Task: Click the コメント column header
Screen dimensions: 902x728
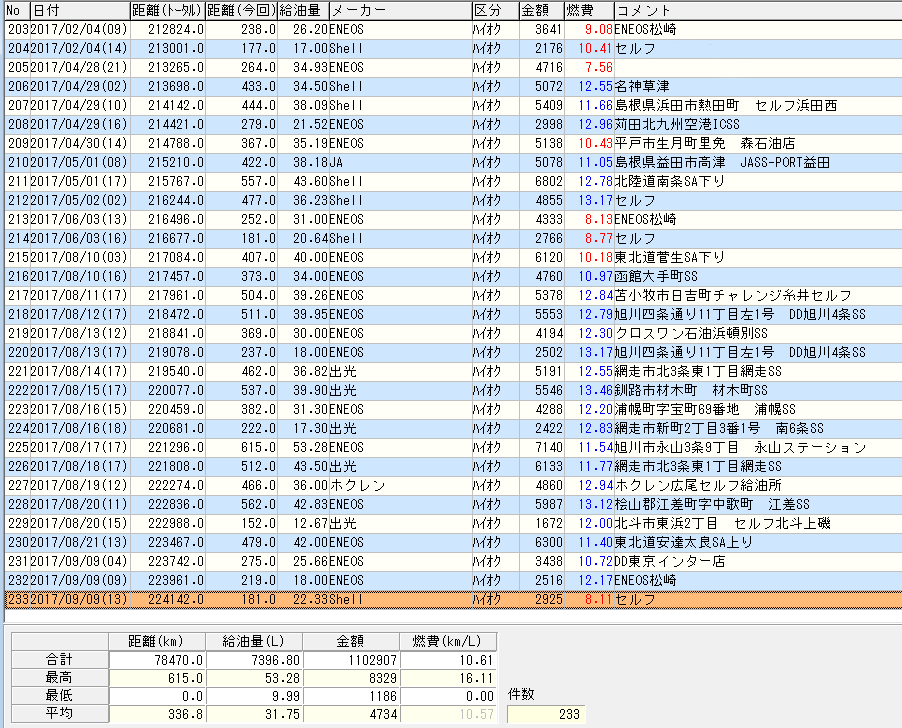Action: tap(758, 10)
